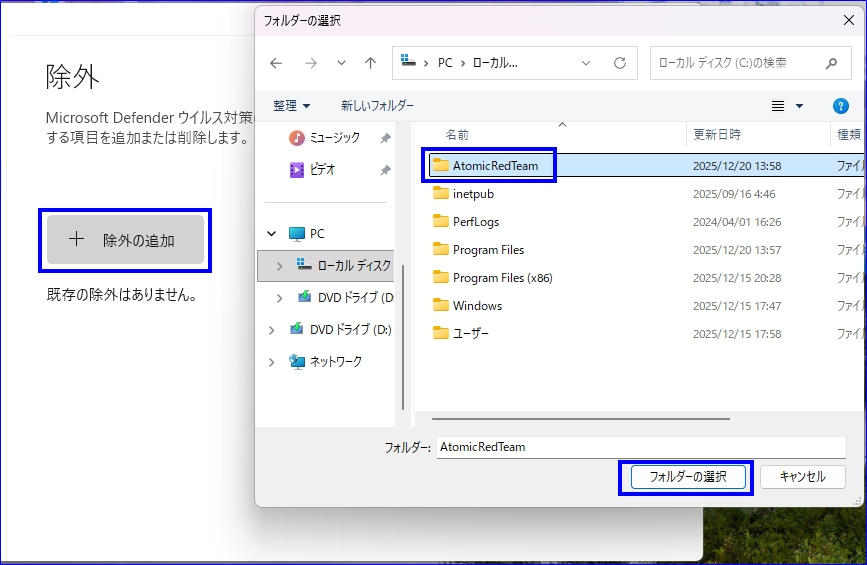Click the キャンセル button
The width and height of the screenshot is (867, 565).
[802, 477]
